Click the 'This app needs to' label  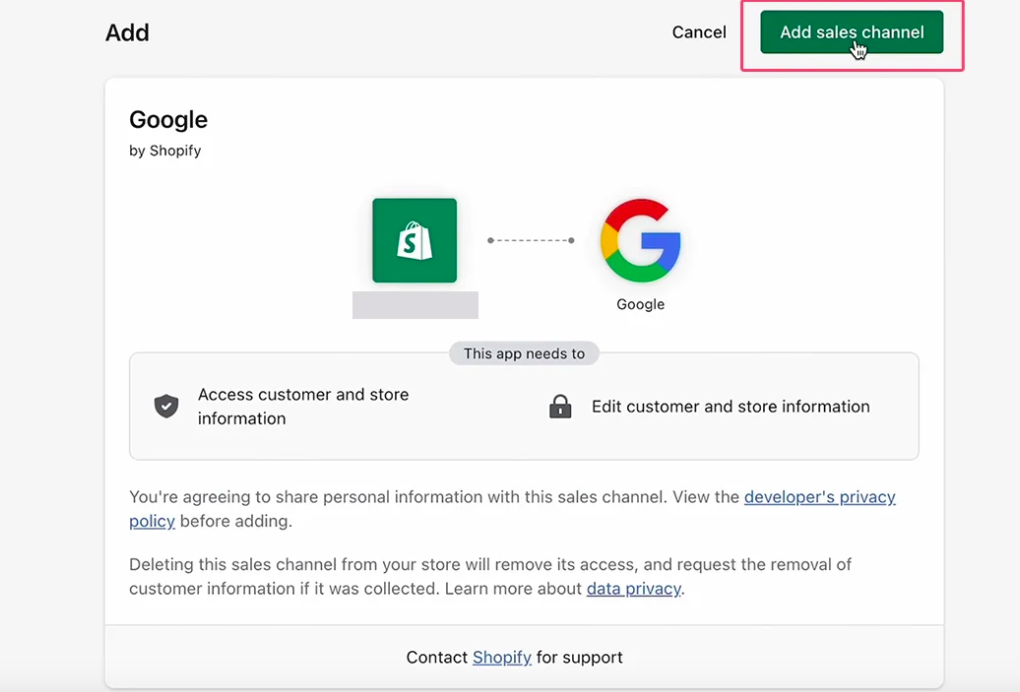[524, 353]
